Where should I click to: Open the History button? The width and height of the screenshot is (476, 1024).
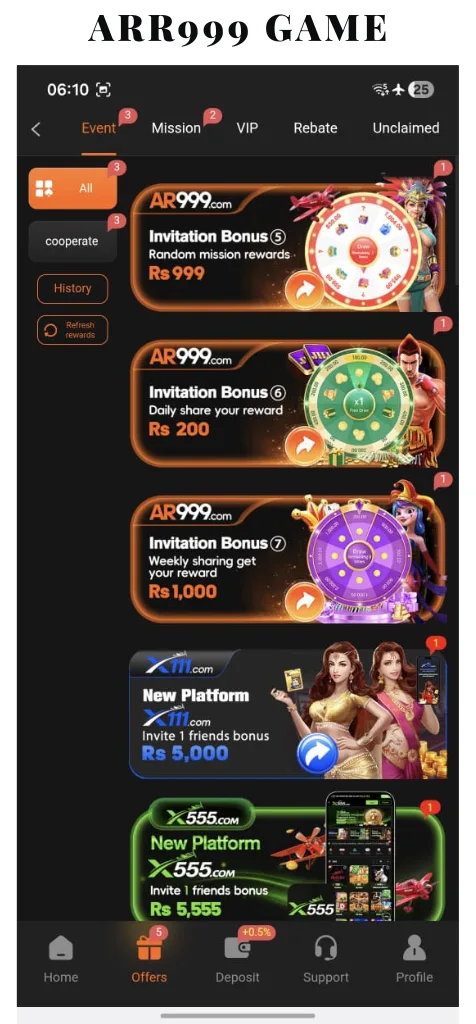(72, 289)
